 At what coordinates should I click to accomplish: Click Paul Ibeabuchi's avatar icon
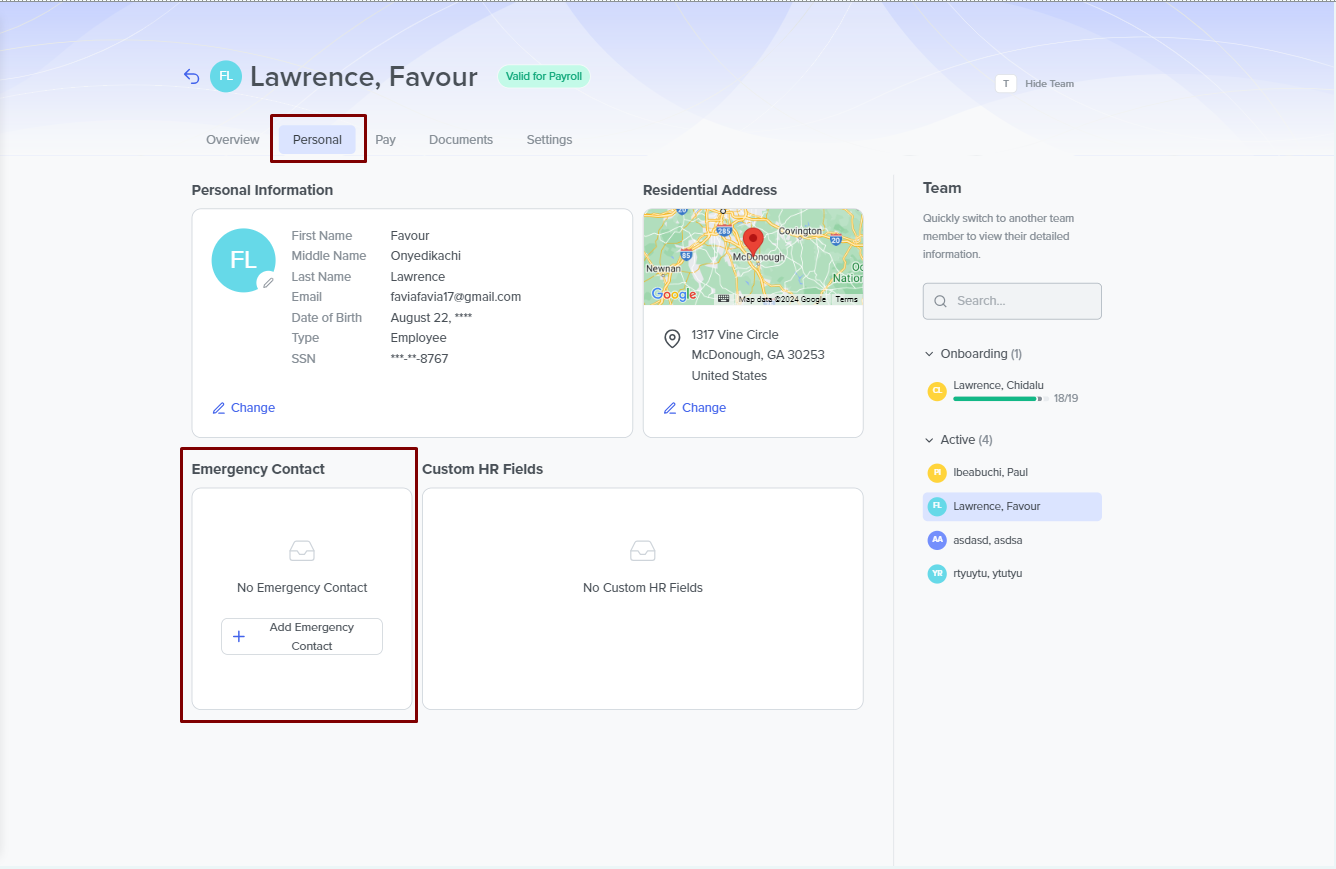point(937,473)
